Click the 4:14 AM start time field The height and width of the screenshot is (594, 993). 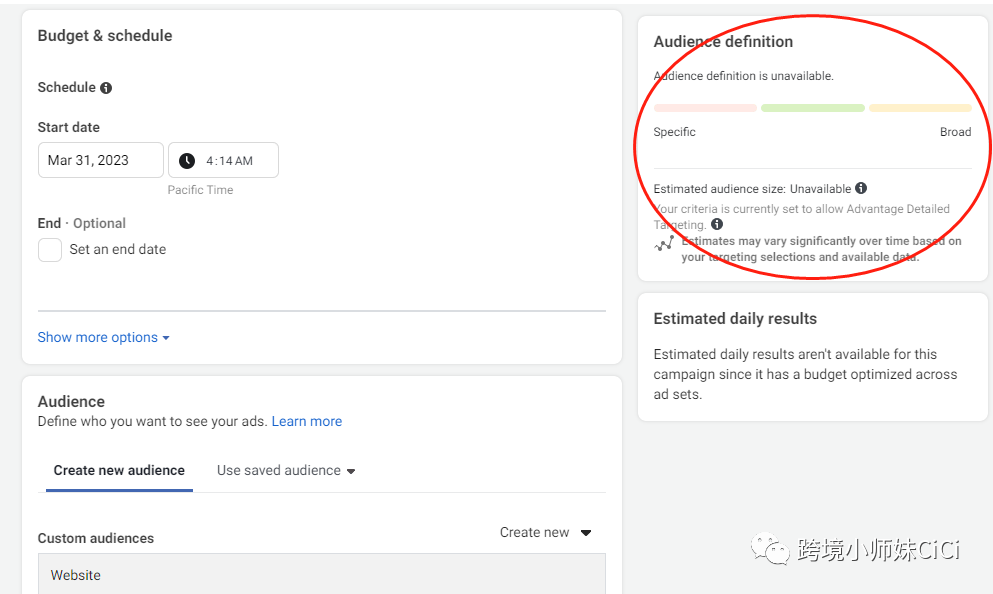[229, 161]
